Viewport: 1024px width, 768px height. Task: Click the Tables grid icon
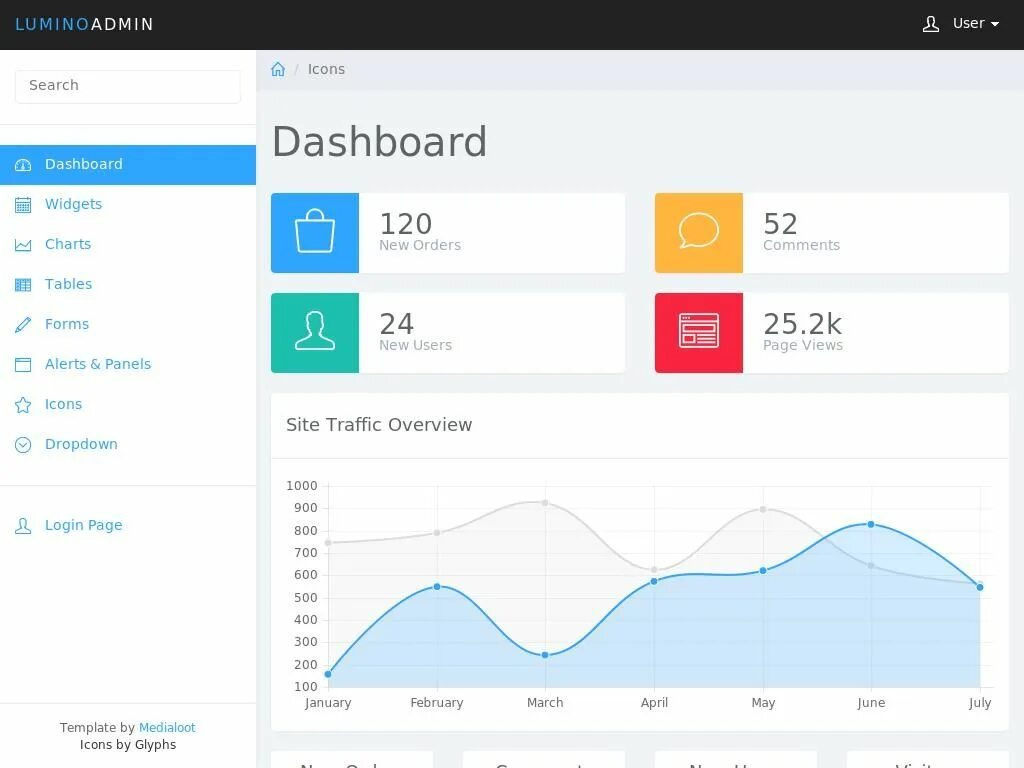[x=23, y=285]
